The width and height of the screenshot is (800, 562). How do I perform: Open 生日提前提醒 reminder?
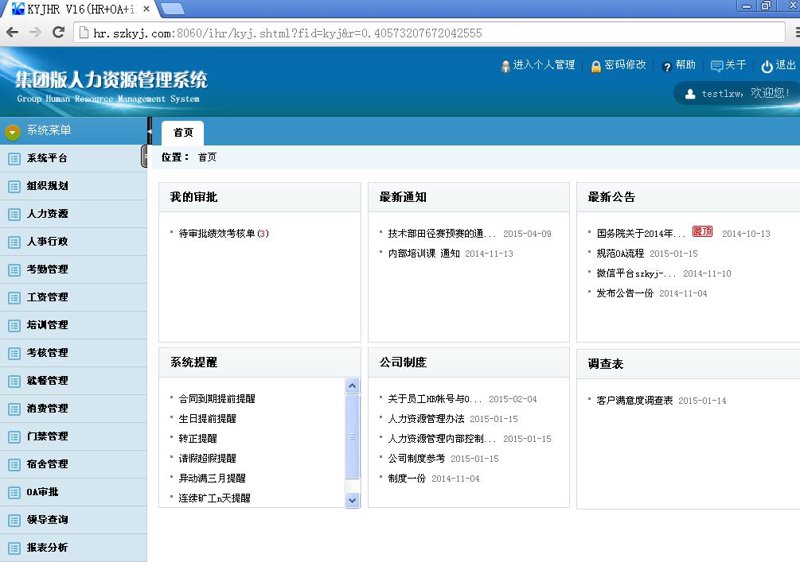click(207, 419)
